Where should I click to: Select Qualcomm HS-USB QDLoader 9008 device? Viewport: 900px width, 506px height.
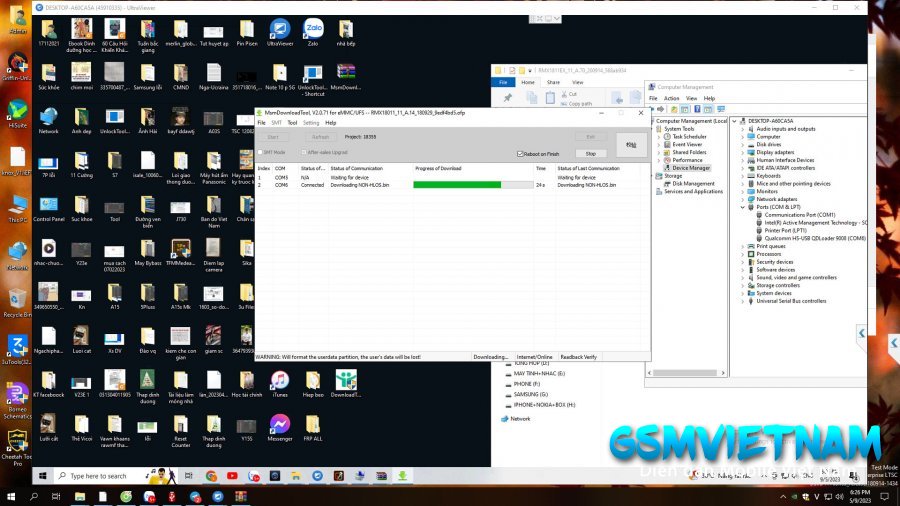(815, 238)
